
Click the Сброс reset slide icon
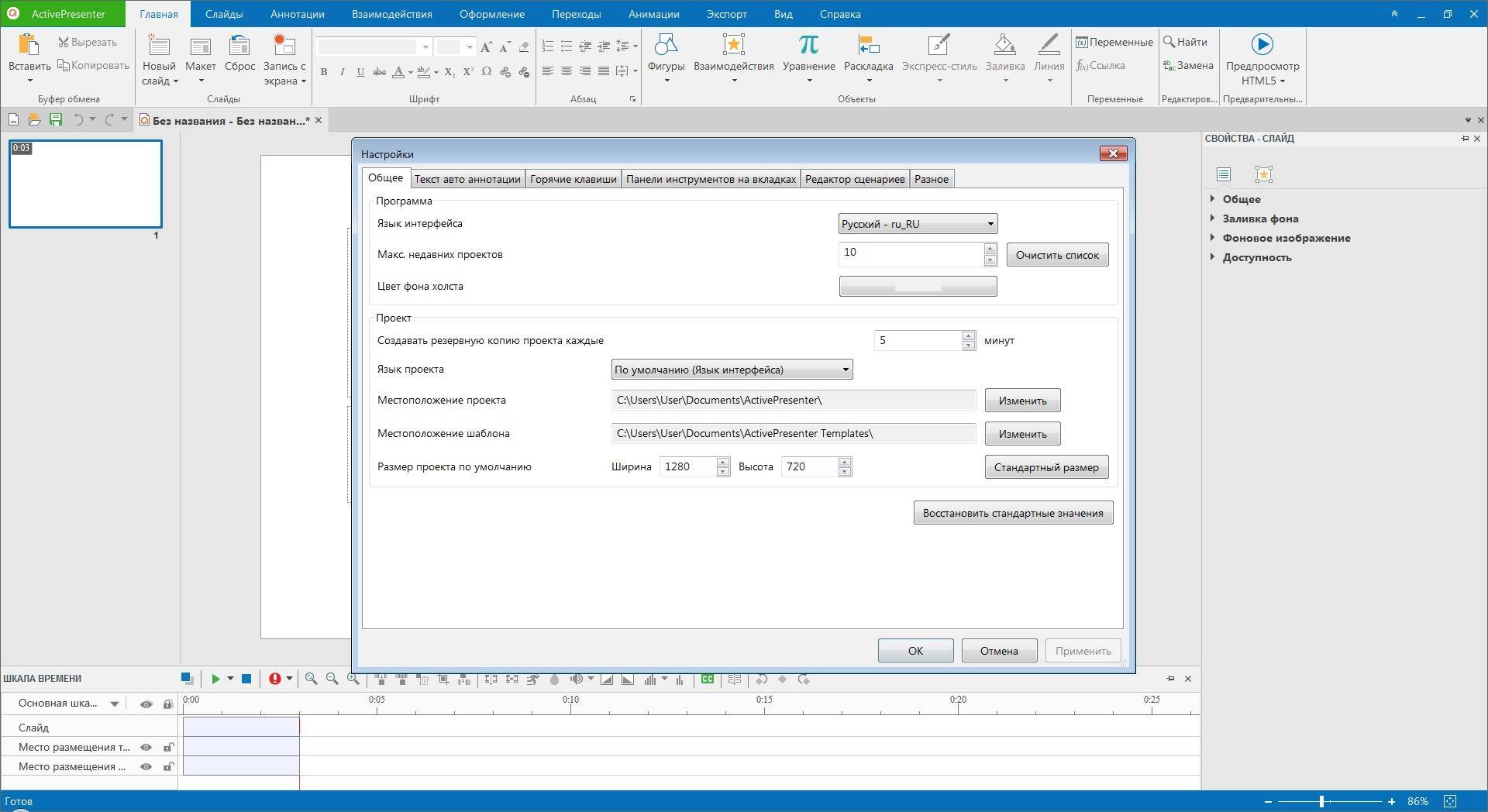[x=239, y=45]
